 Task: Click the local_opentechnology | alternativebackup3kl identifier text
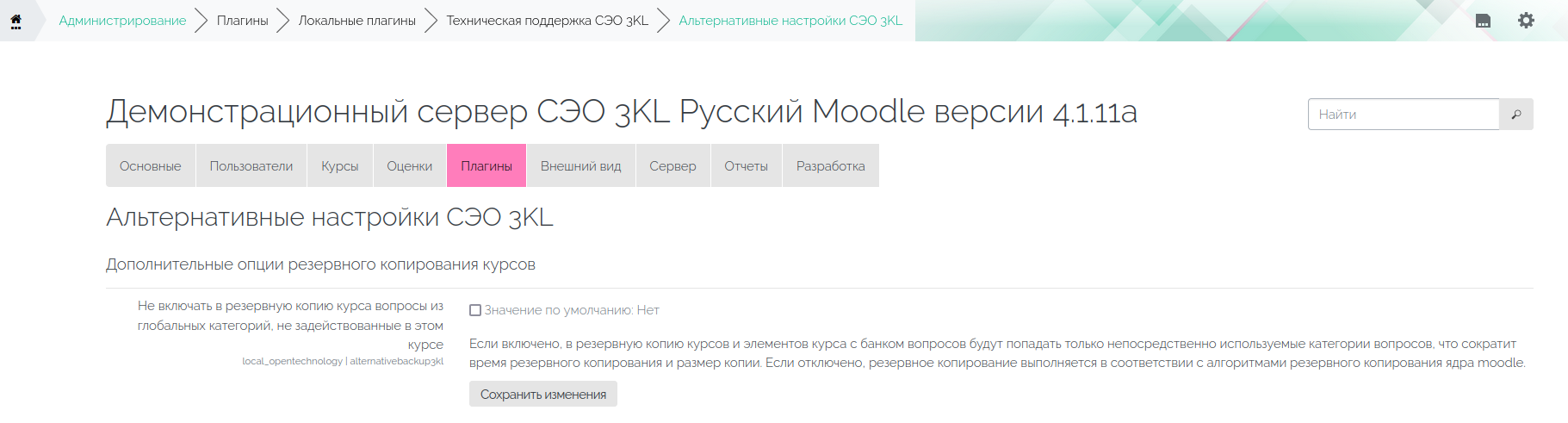(x=343, y=361)
